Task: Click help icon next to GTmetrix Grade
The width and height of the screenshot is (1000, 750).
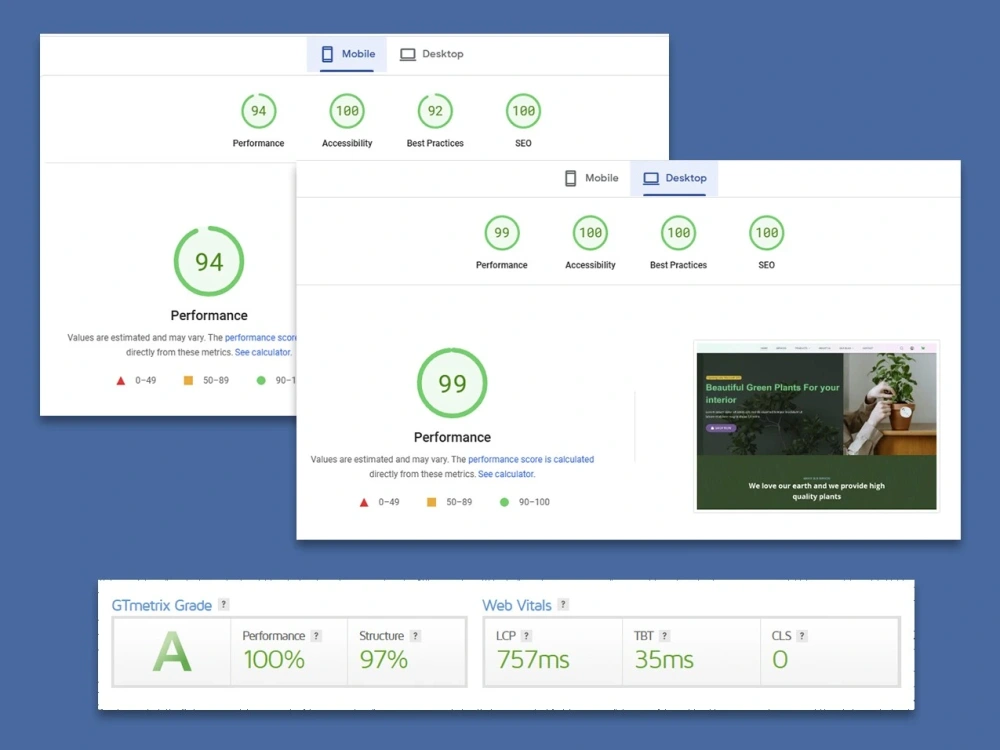Action: pos(223,605)
